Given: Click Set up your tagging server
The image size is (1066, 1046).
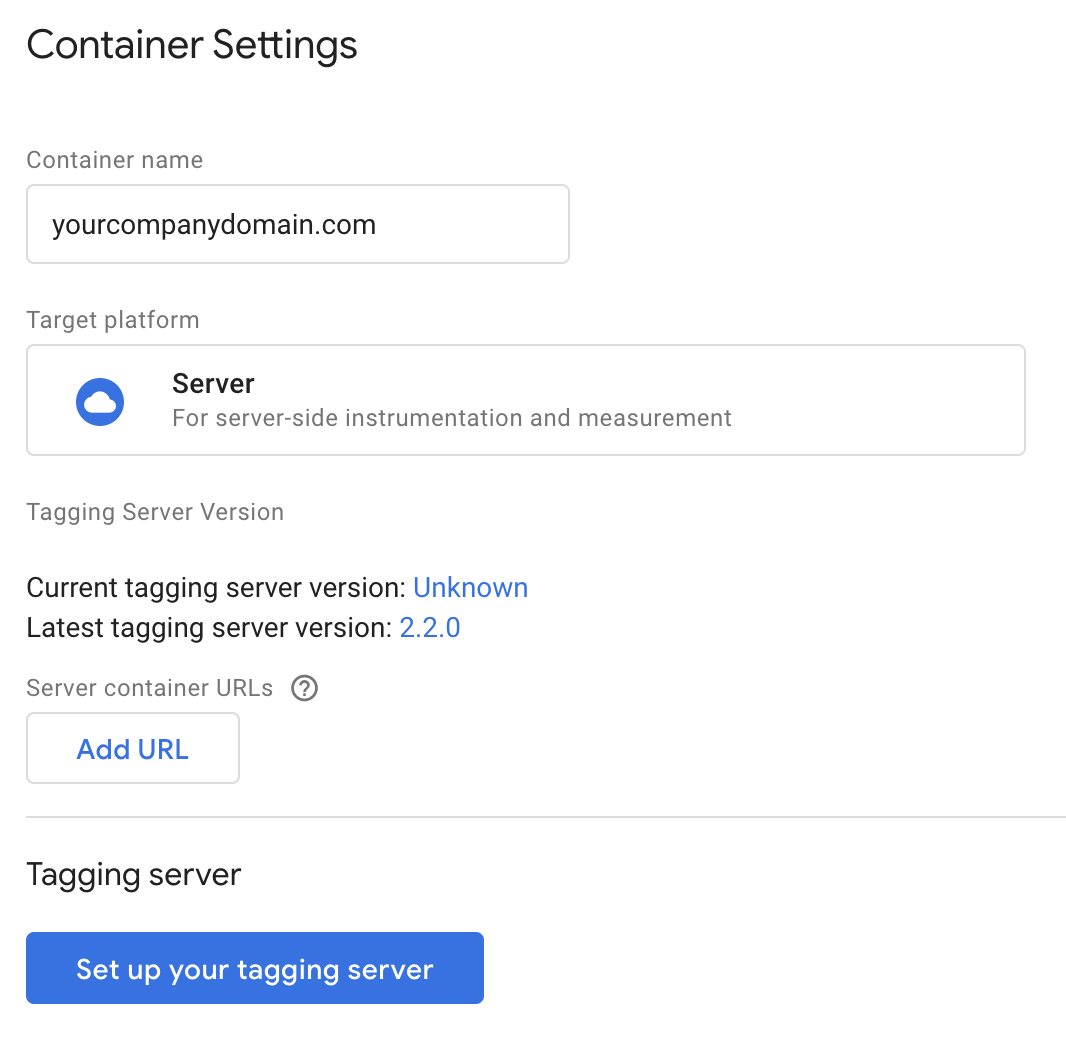Looking at the screenshot, I should click(255, 969).
